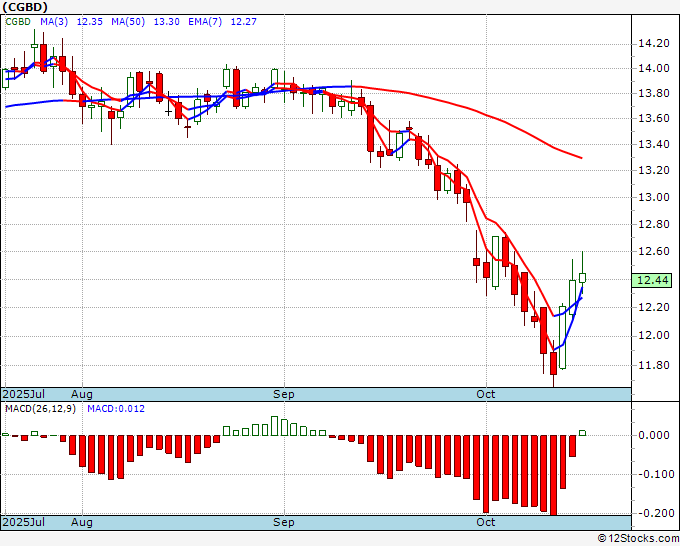680x546 pixels.
Task: Click Aug on the MACD time axis
Action: point(82,522)
